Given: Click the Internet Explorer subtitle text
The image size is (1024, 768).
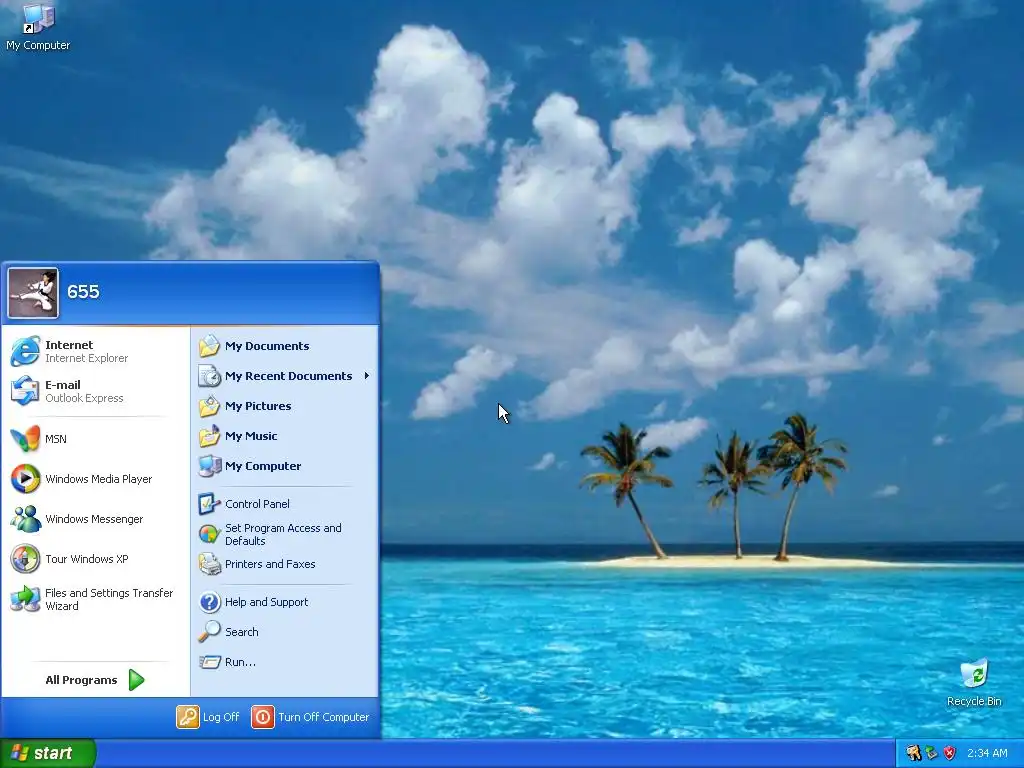Looking at the screenshot, I should click(x=86, y=359).
